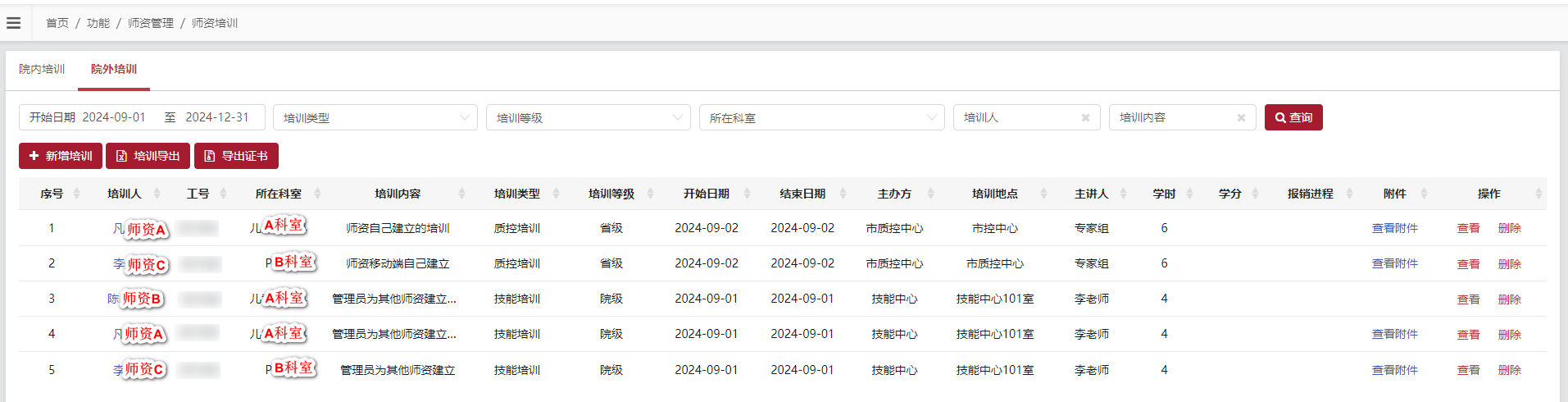The width and height of the screenshot is (1568, 402).
Task: Open 查看附件 for row 1
Action: click(x=1394, y=228)
